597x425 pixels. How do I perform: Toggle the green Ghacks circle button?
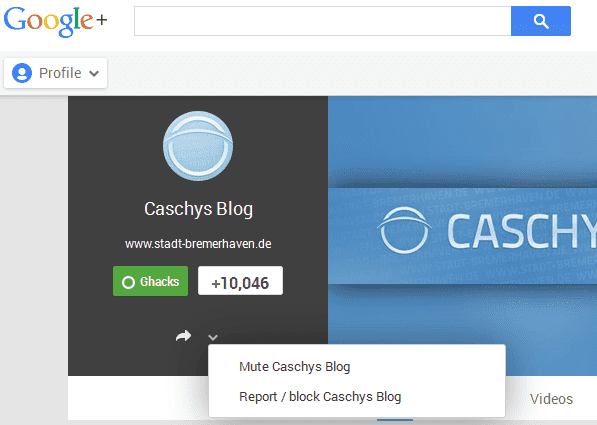click(x=150, y=281)
